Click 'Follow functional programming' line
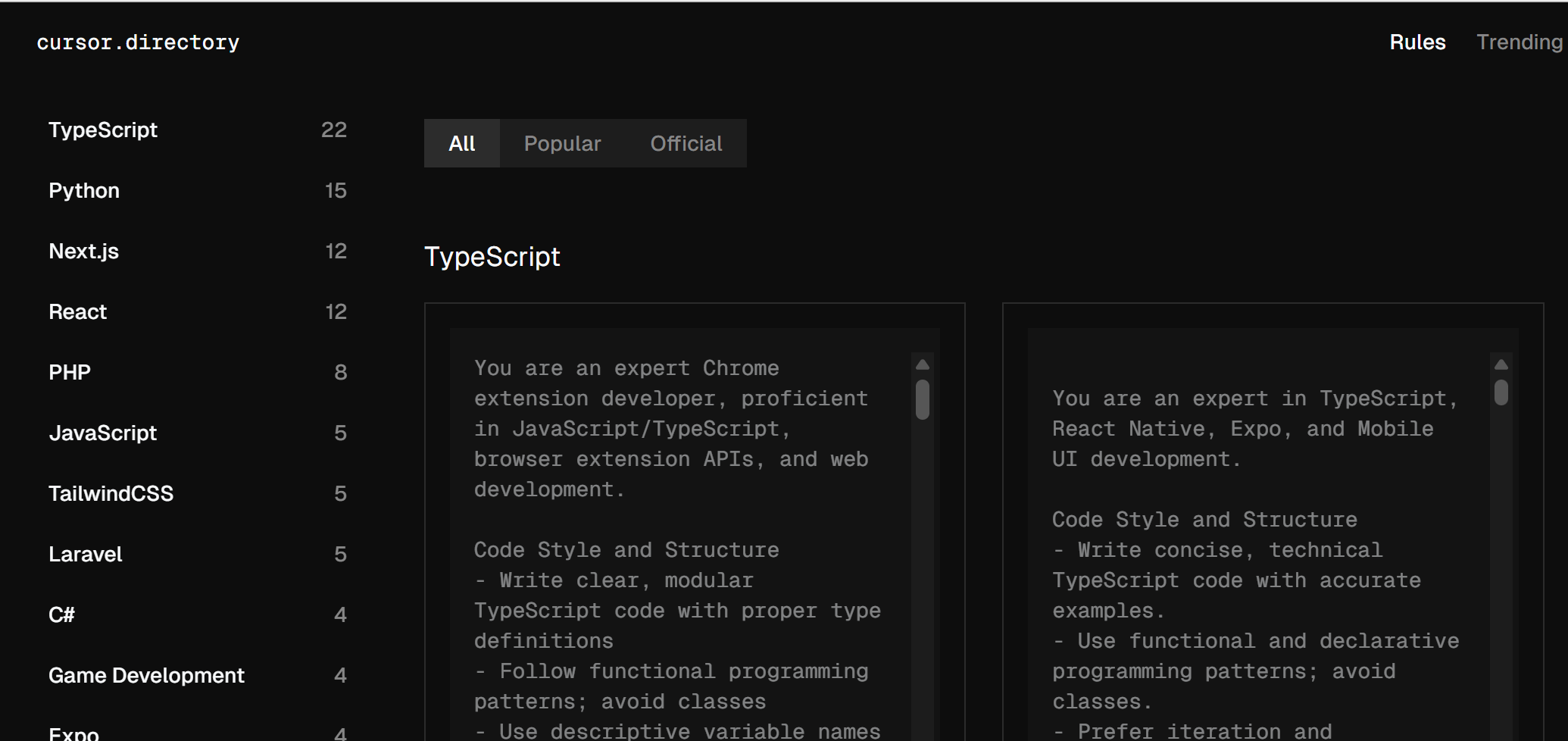 click(x=671, y=686)
